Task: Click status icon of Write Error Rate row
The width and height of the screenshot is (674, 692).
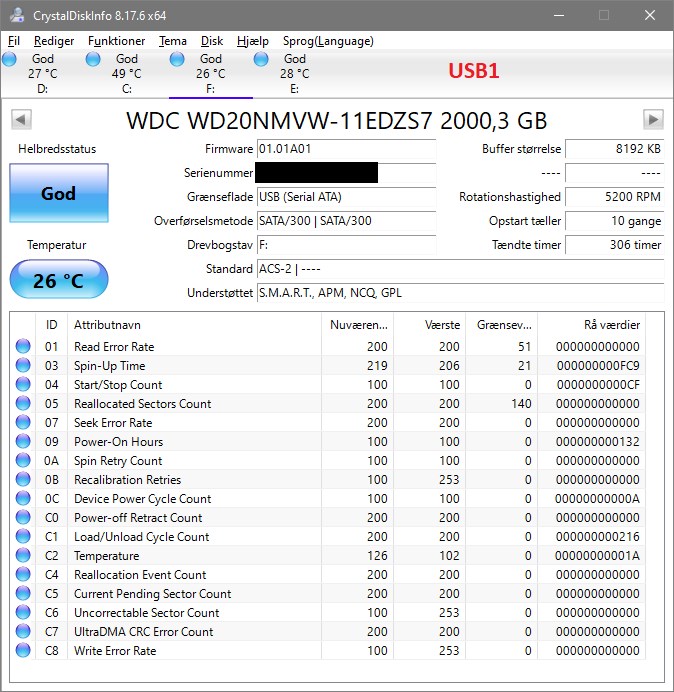Action: (x=23, y=650)
